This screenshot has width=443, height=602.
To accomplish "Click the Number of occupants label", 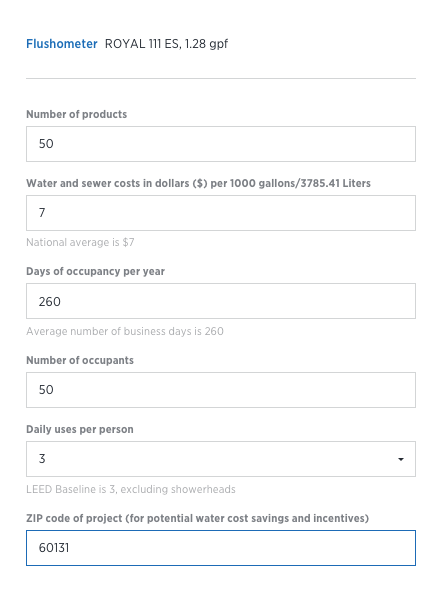I will pos(80,361).
